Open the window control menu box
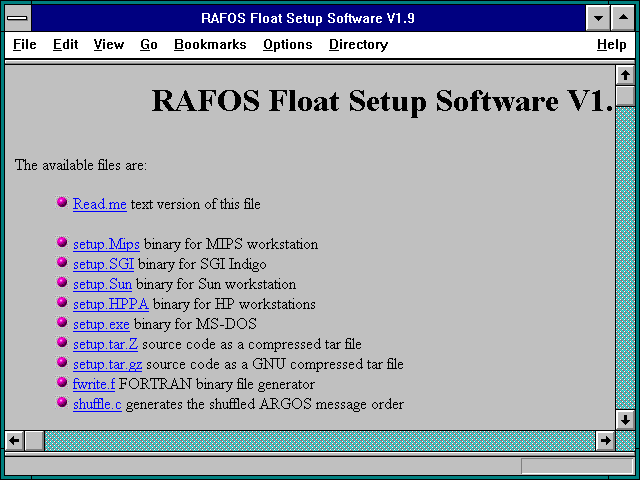640x480 pixels. pyautogui.click(x=17, y=18)
